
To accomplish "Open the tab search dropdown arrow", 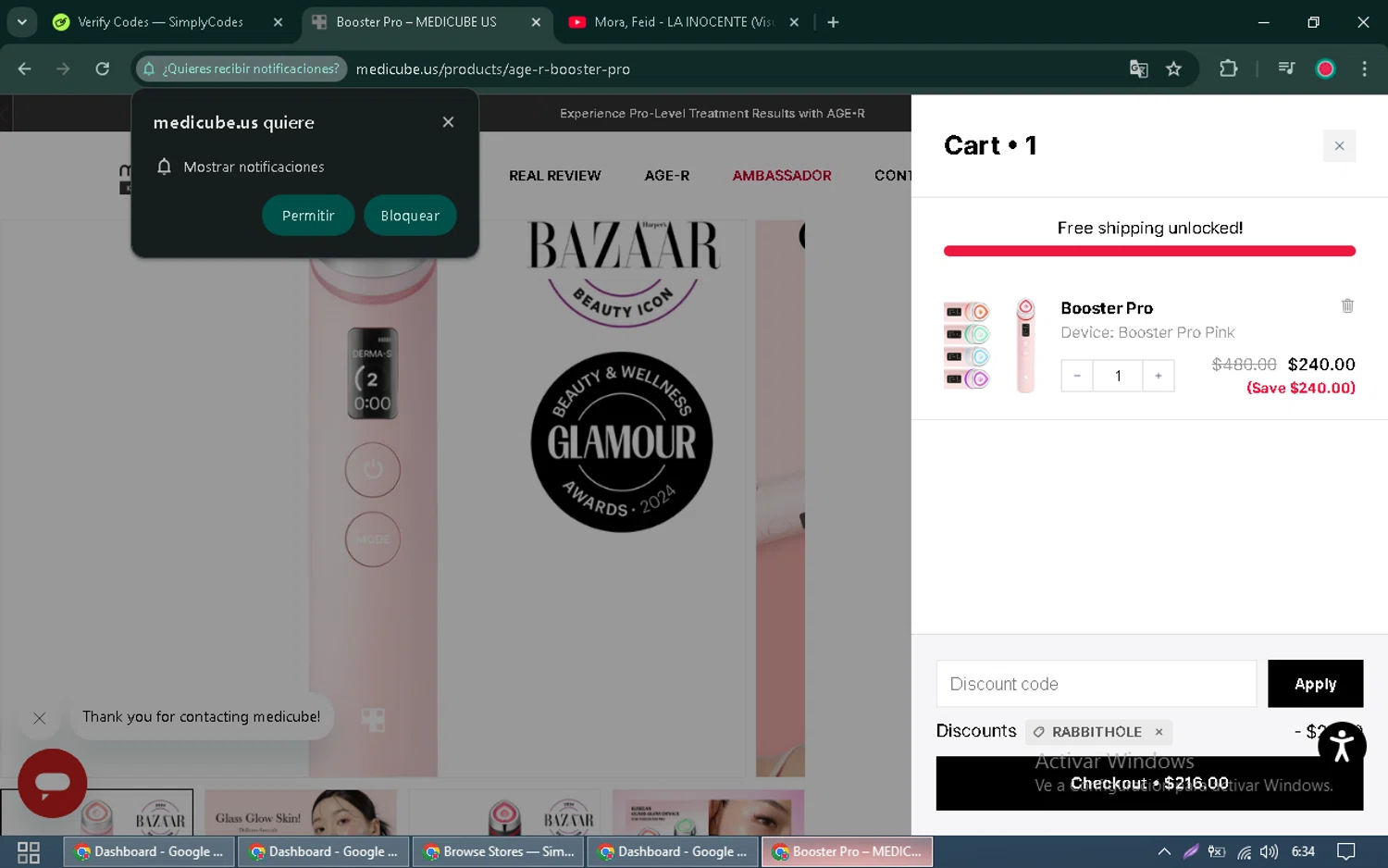I will 21,22.
